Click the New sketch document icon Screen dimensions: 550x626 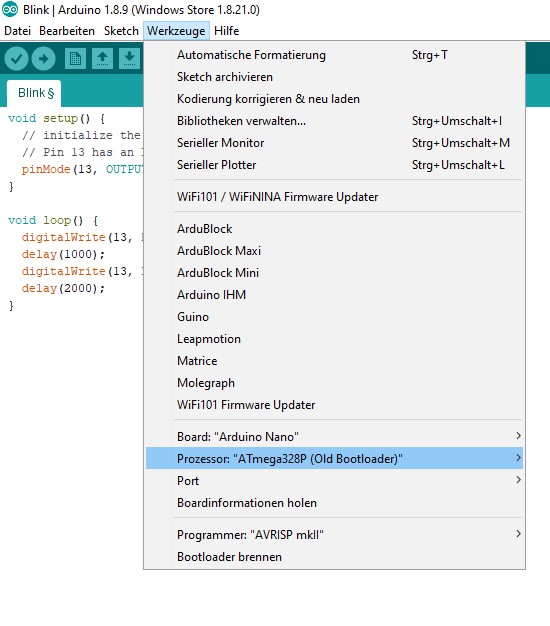(x=75, y=59)
